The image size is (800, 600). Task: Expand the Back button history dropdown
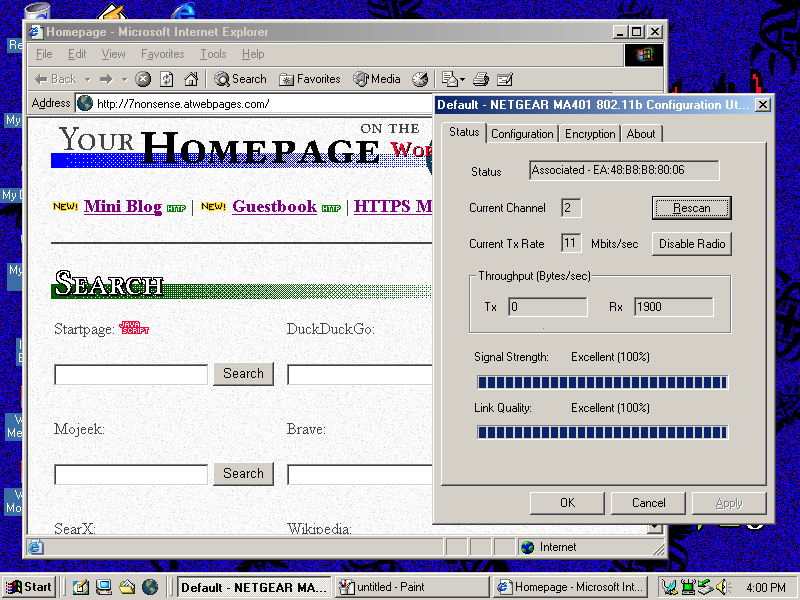86,79
